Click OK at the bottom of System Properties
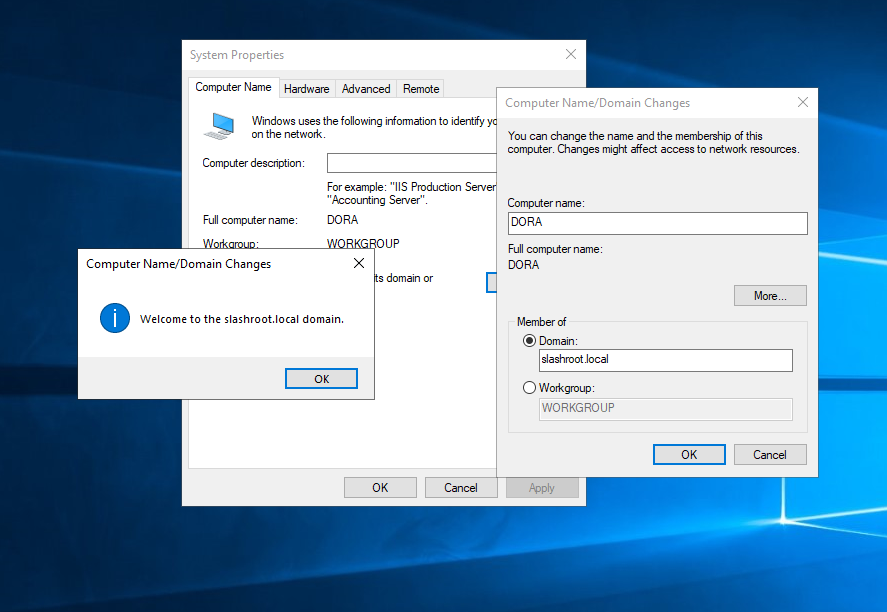 pyautogui.click(x=380, y=488)
